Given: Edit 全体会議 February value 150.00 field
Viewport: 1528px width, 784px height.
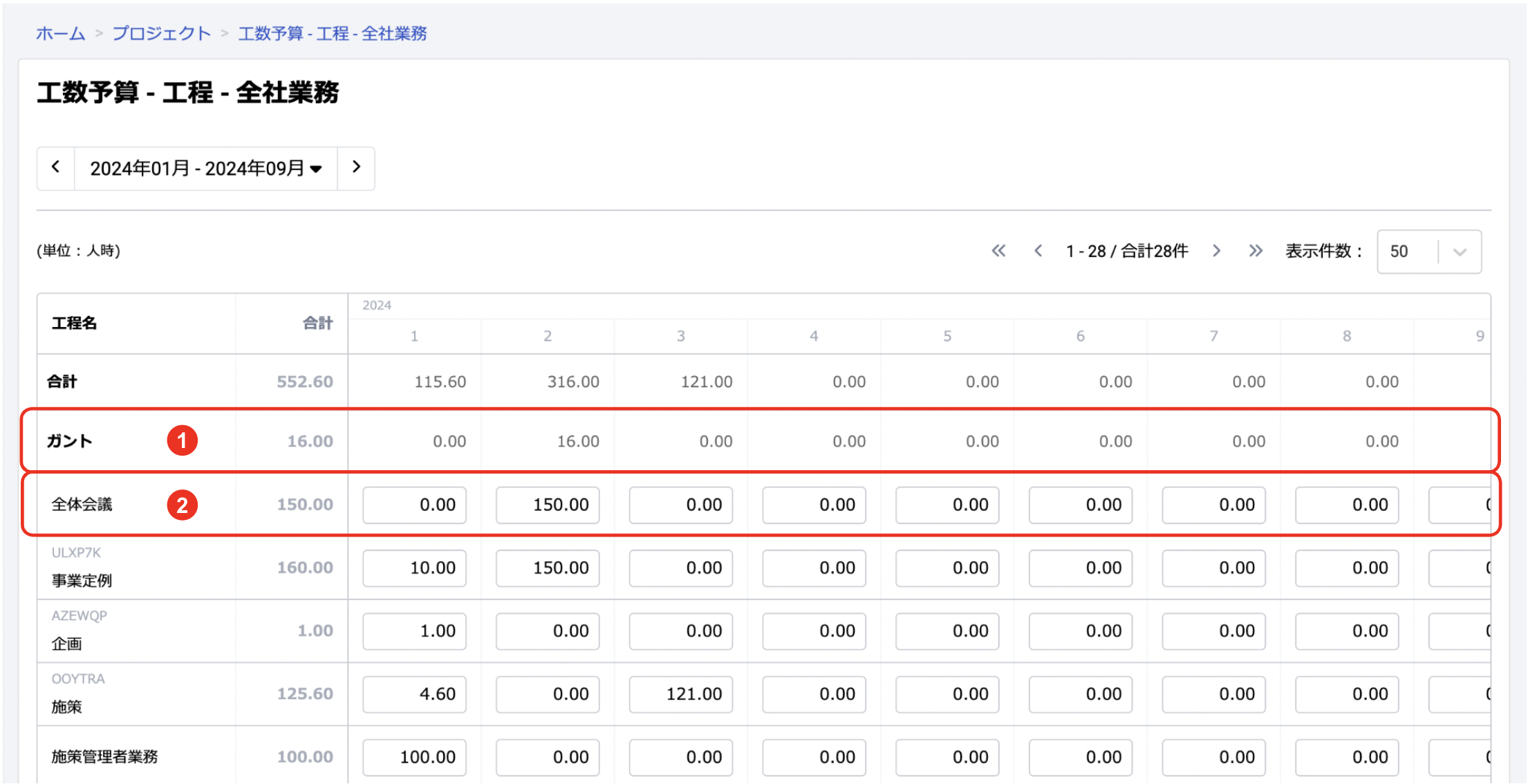Looking at the screenshot, I should [x=548, y=505].
